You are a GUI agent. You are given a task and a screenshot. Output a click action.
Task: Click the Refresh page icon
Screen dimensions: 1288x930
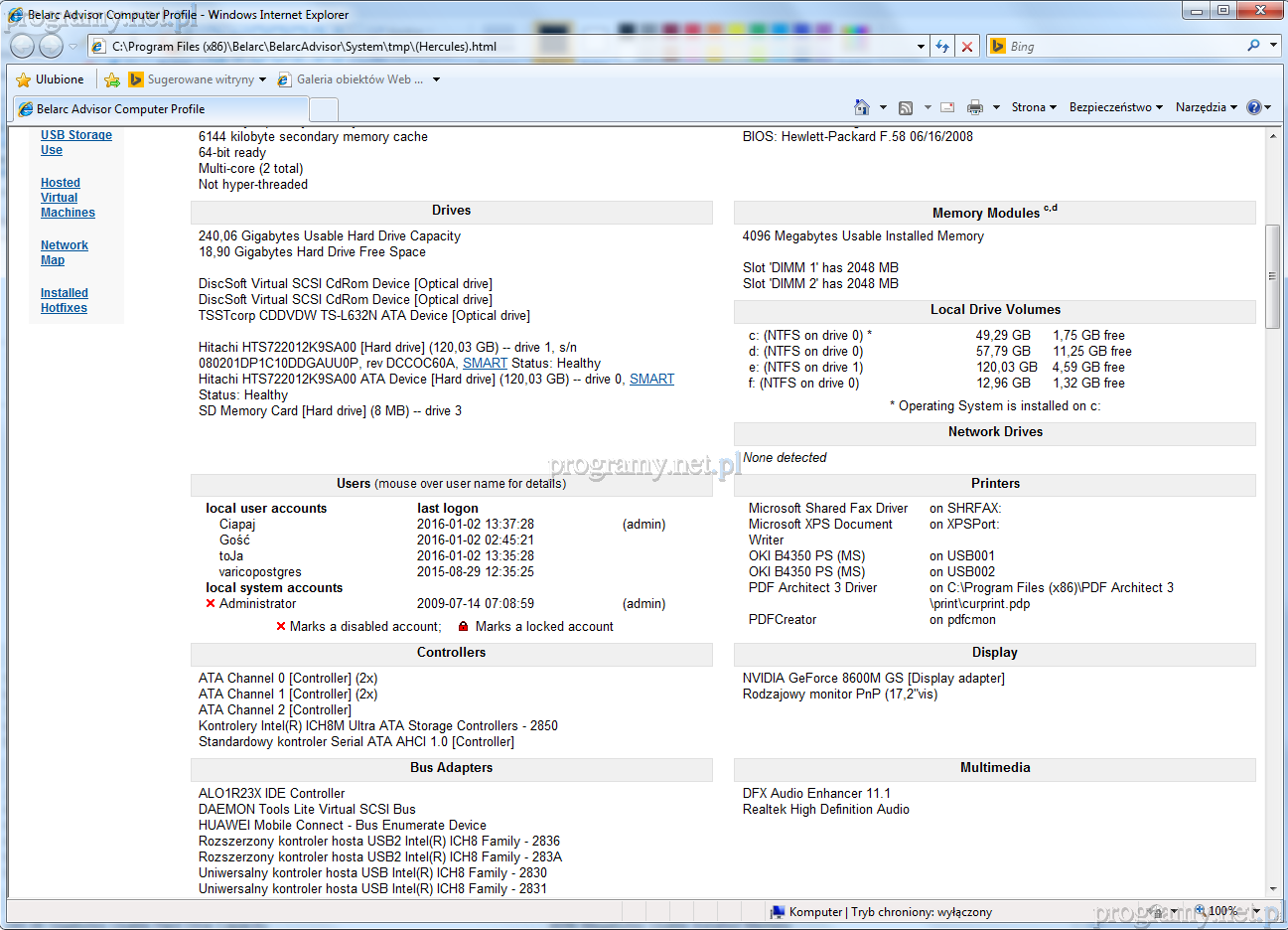coord(942,47)
